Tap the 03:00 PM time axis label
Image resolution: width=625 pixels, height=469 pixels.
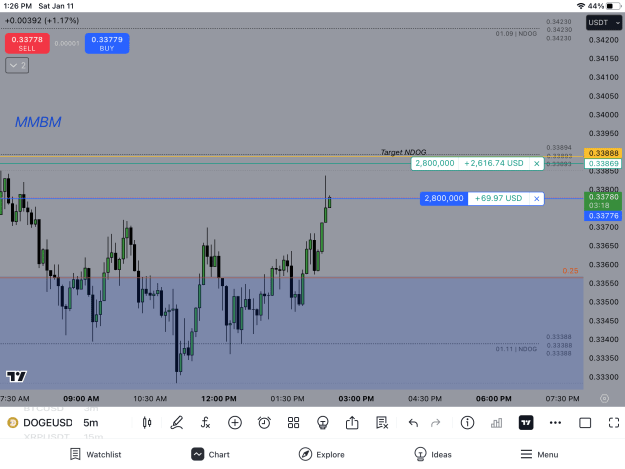coord(356,398)
